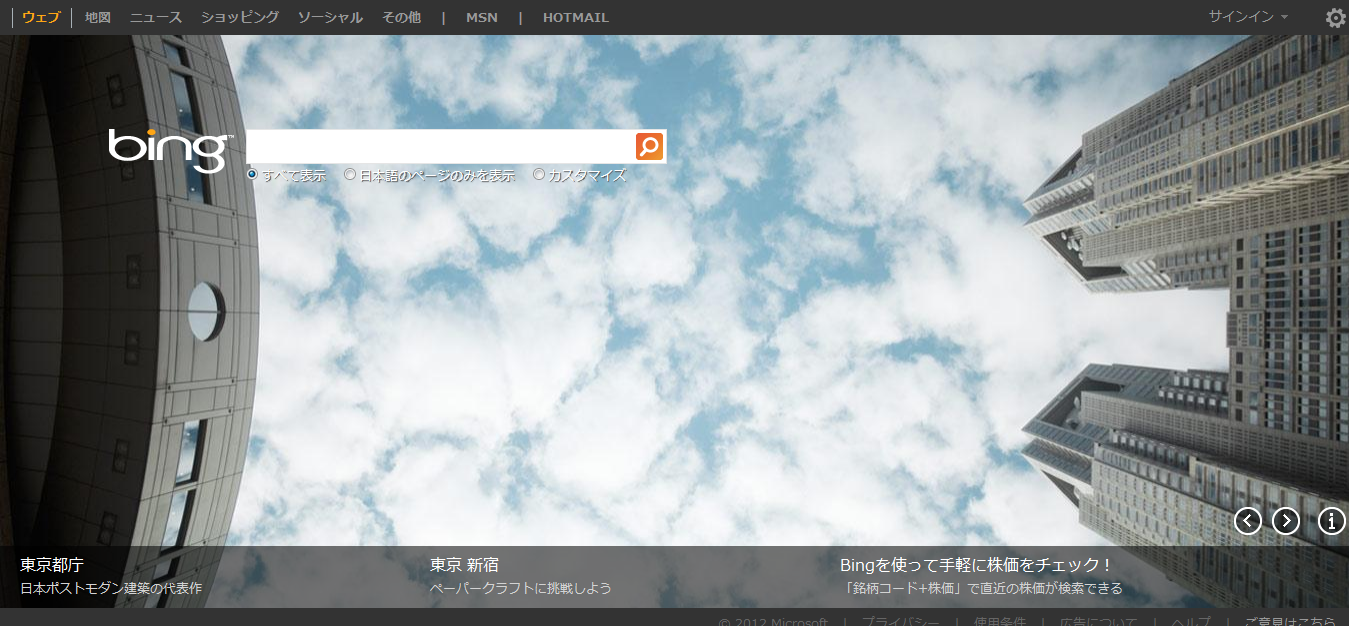Open the settings gear icon
Image resolution: width=1349 pixels, height=626 pixels.
(x=1335, y=18)
